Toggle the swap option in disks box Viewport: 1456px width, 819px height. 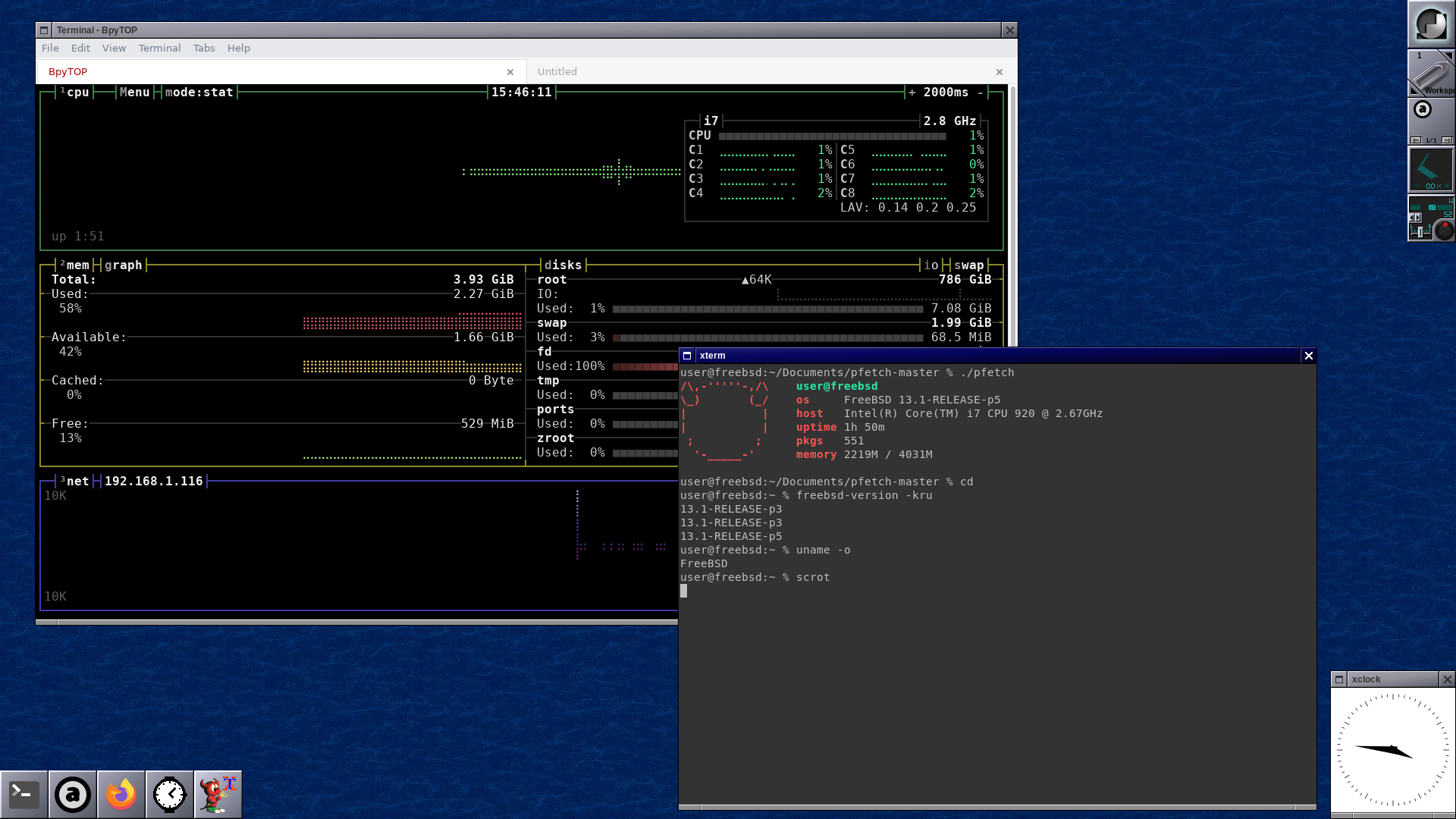[x=969, y=265]
